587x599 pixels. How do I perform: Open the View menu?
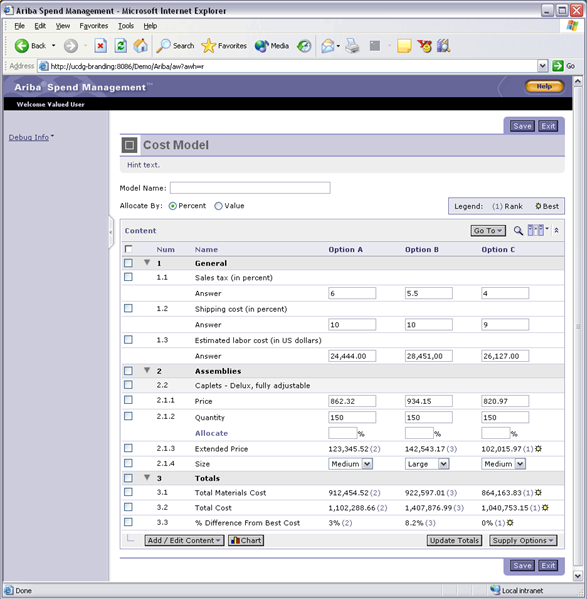coord(63,26)
